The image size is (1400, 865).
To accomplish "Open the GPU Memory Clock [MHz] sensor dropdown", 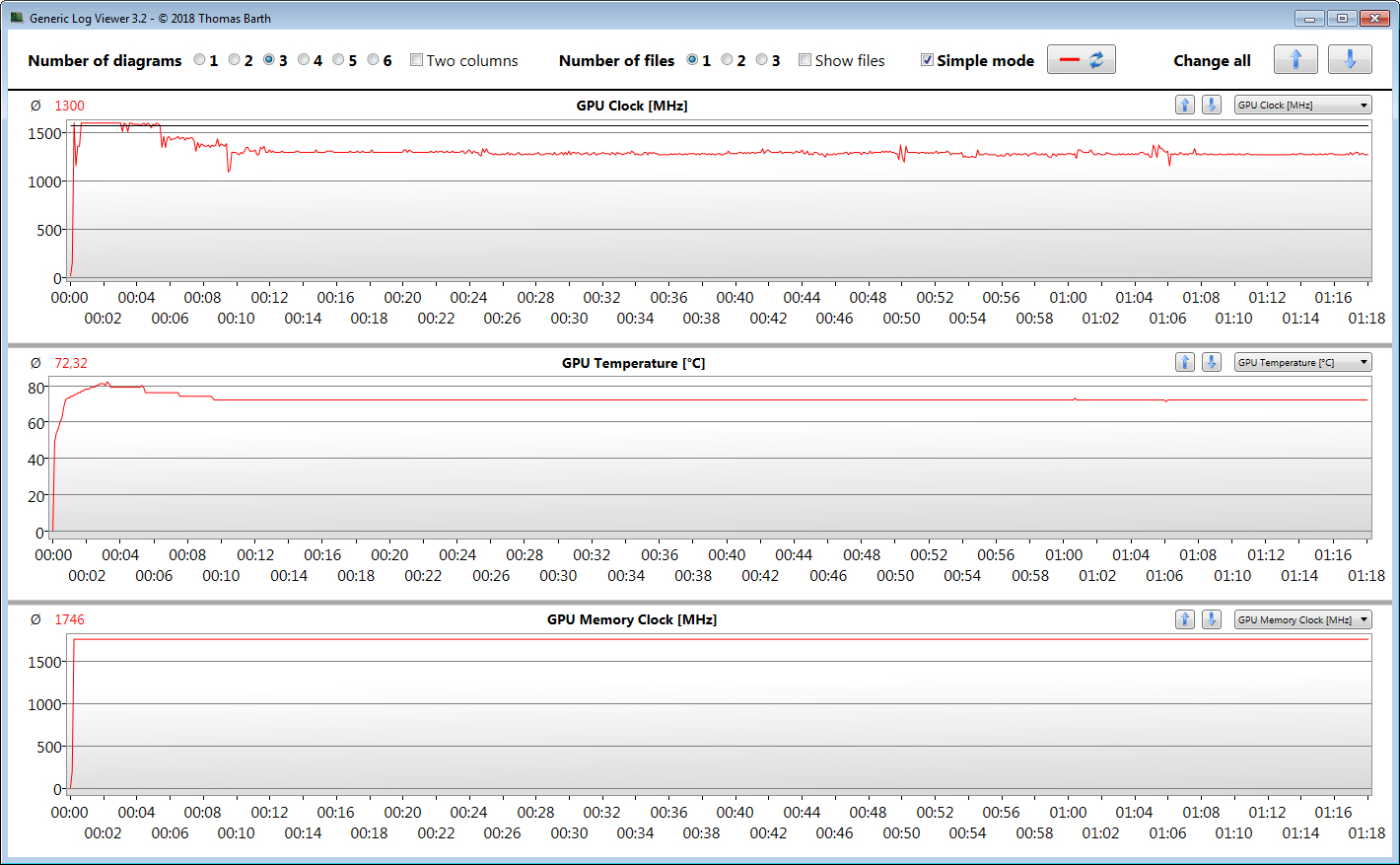I will pos(1303,619).
